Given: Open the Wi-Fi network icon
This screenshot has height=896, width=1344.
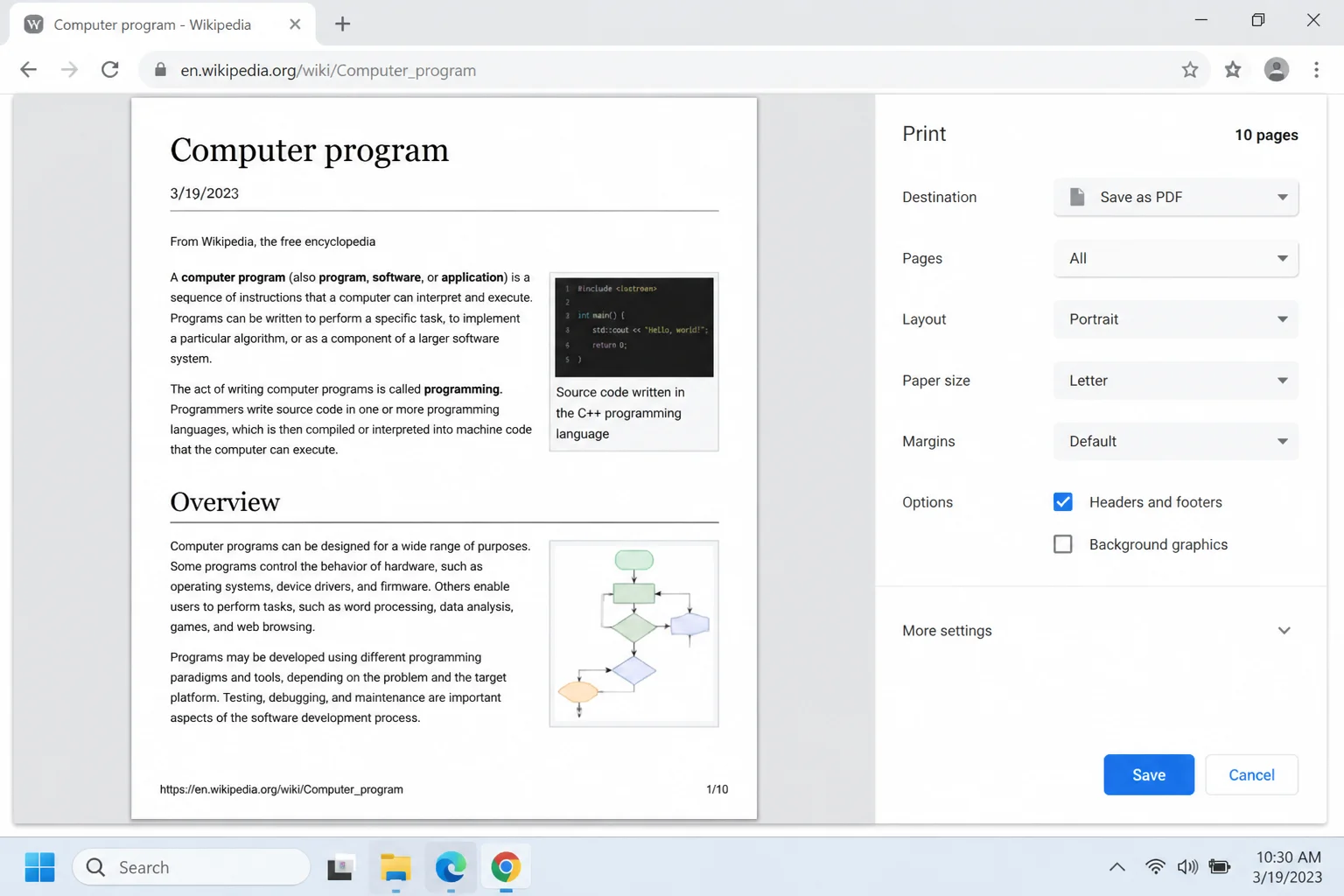Looking at the screenshot, I should tap(1155, 867).
